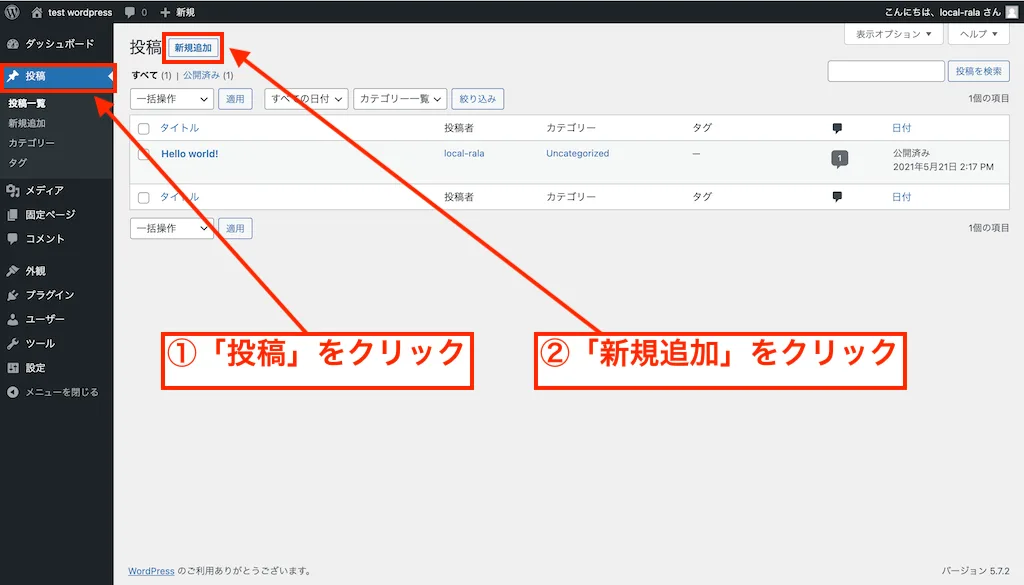Click the home icon beside test wordpress
Screen dimensions: 1024x585
tap(37, 12)
